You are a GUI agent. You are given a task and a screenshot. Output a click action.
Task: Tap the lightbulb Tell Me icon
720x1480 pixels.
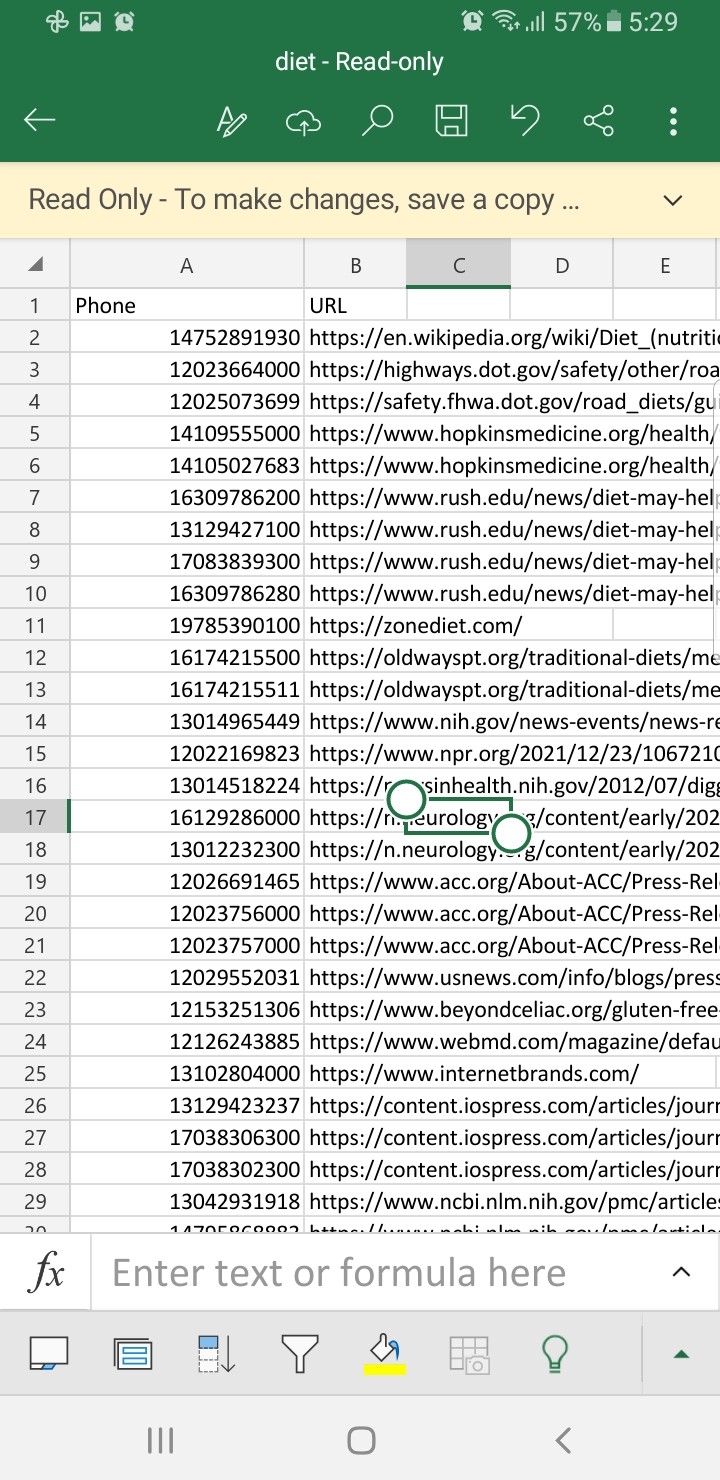point(554,1354)
